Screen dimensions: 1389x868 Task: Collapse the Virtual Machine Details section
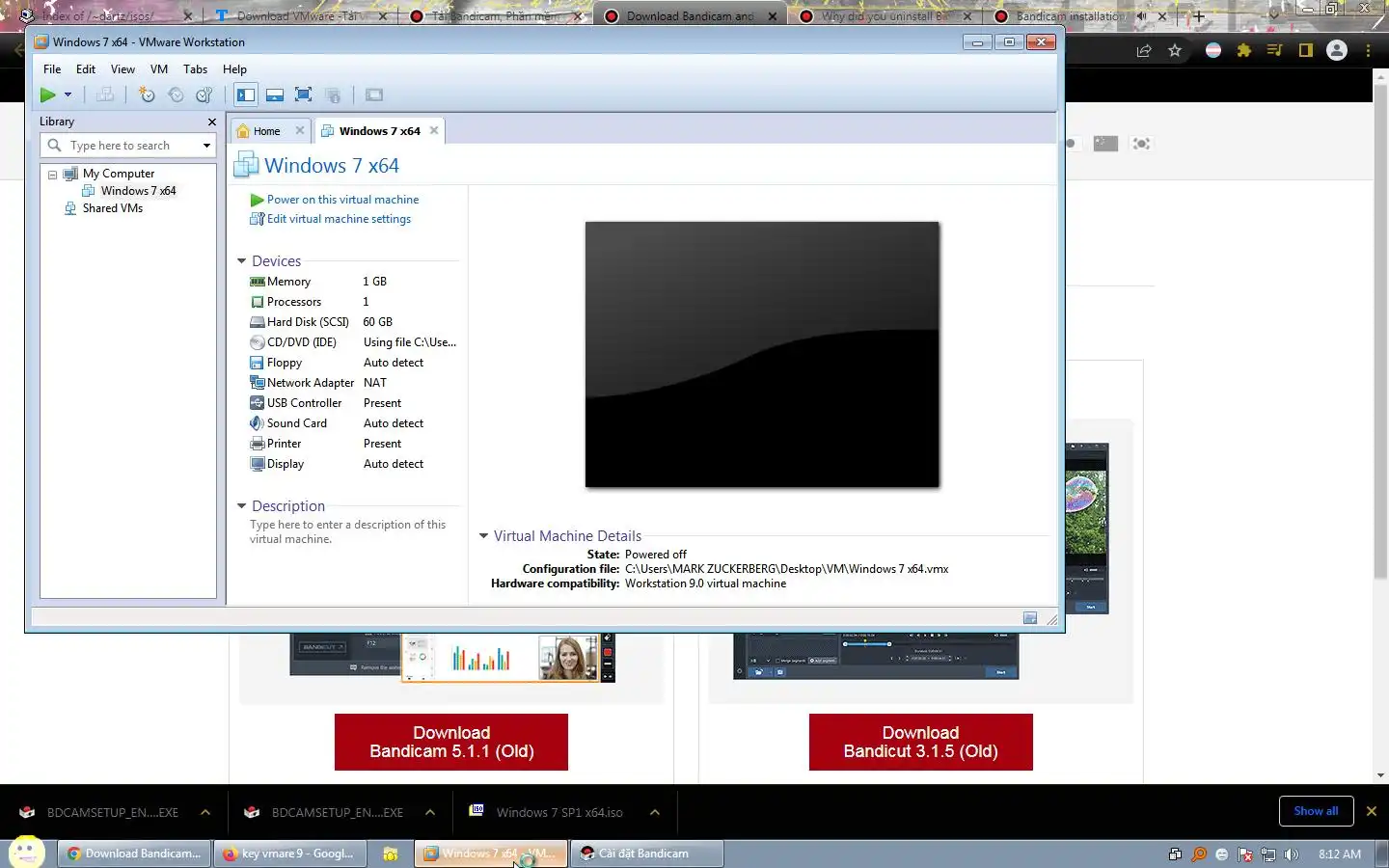(x=483, y=536)
